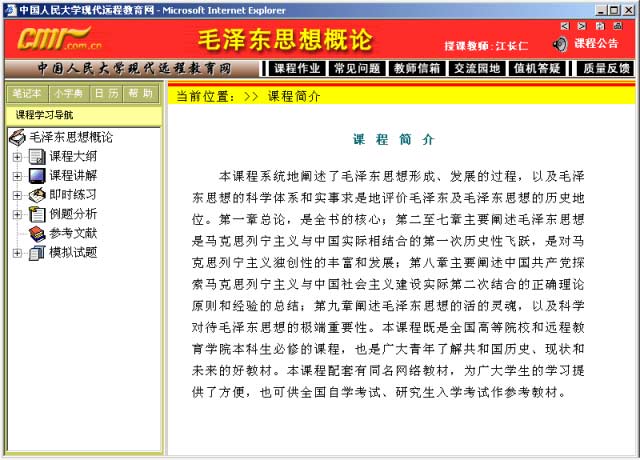
Task: Open the 常见问题 menu item
Action: click(x=357, y=68)
